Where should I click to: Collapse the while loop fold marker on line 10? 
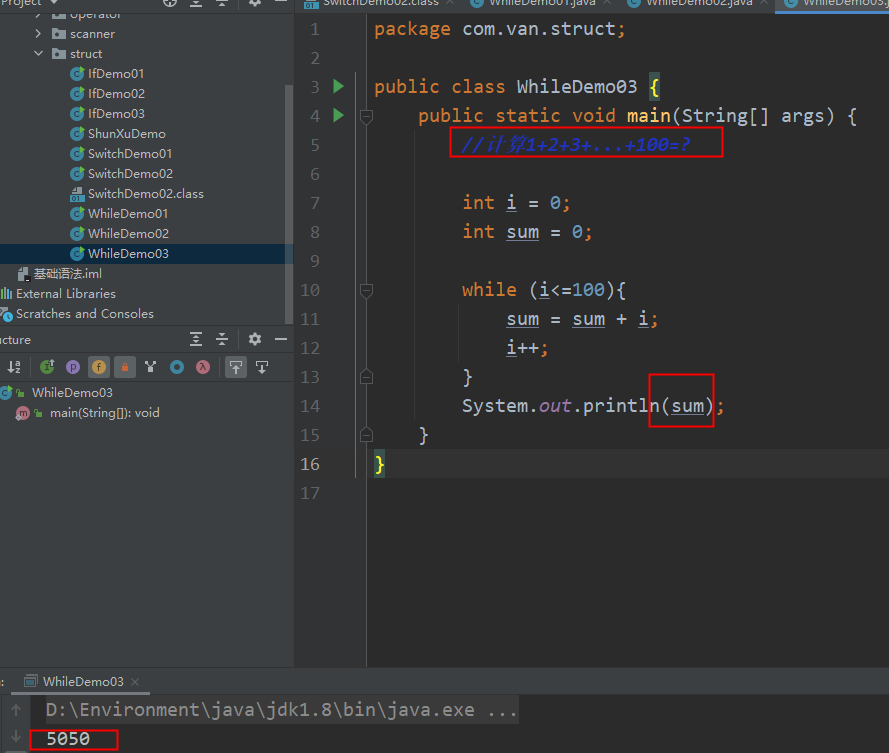tap(366, 291)
